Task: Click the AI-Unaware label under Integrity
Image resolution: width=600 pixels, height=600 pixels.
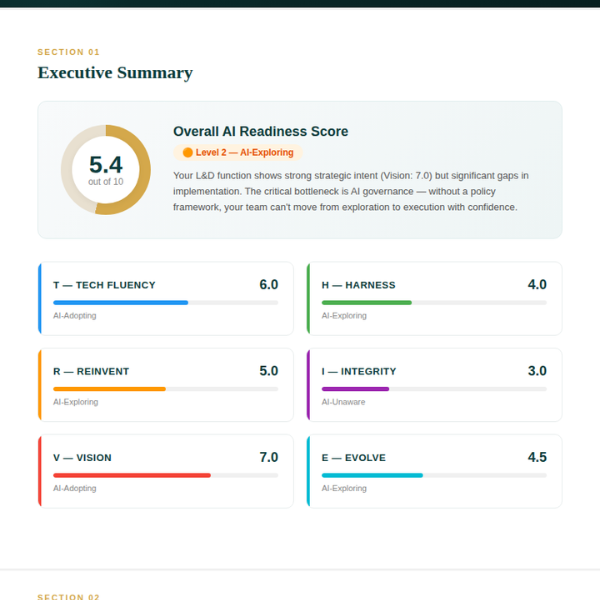Action: (343, 402)
